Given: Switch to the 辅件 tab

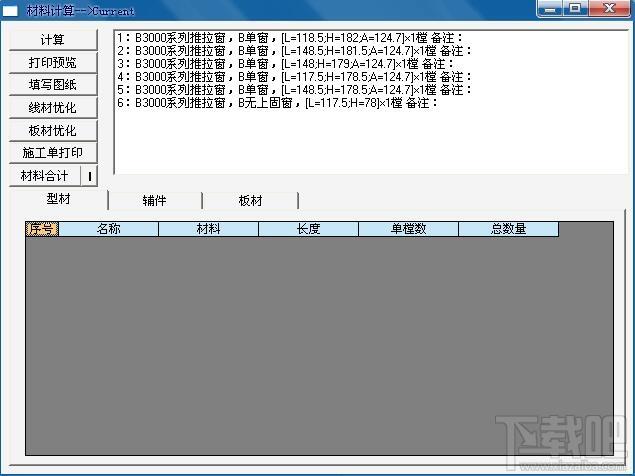Looking at the screenshot, I should coord(155,201).
